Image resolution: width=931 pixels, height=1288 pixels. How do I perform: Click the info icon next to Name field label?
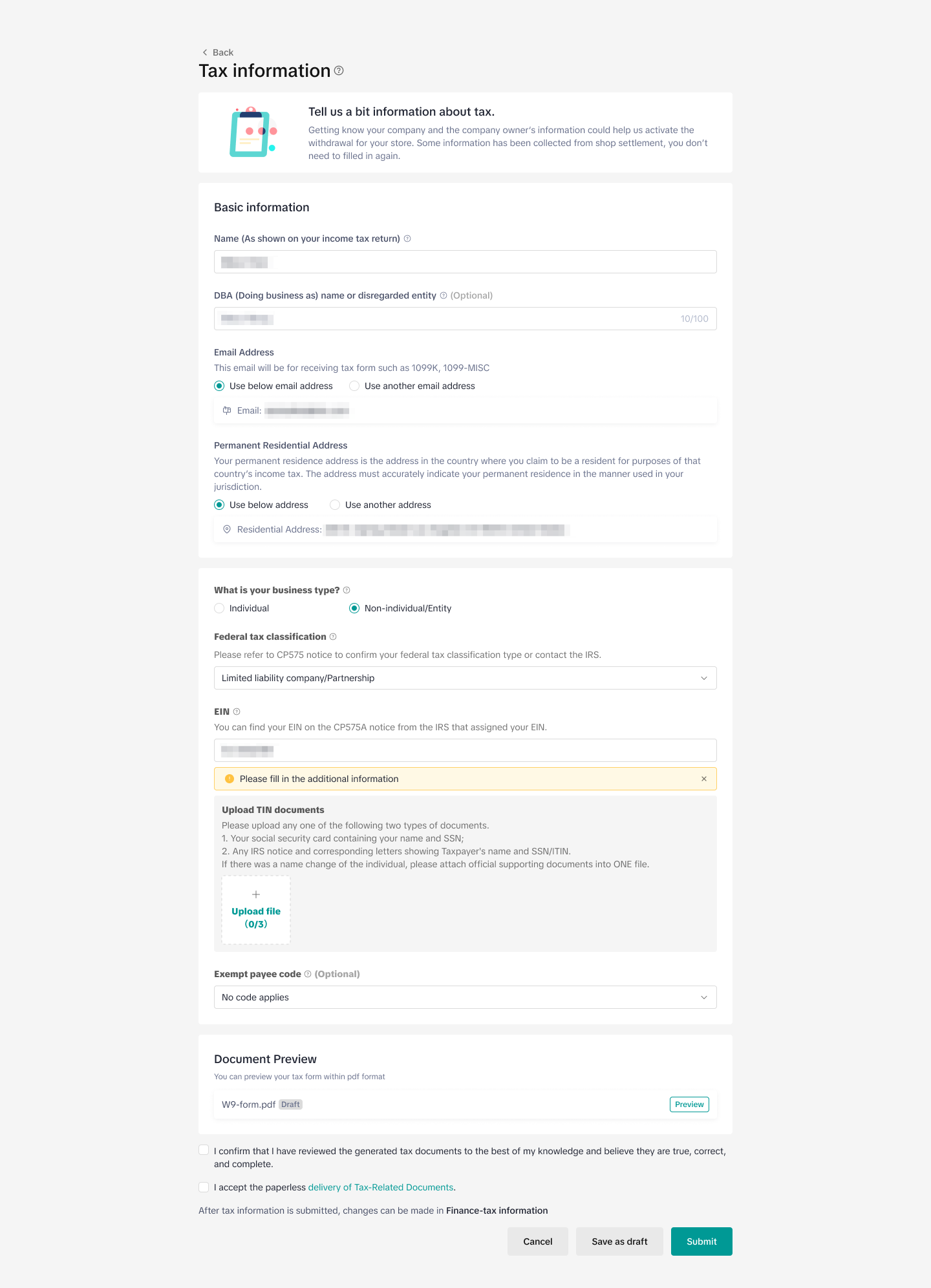tap(407, 238)
